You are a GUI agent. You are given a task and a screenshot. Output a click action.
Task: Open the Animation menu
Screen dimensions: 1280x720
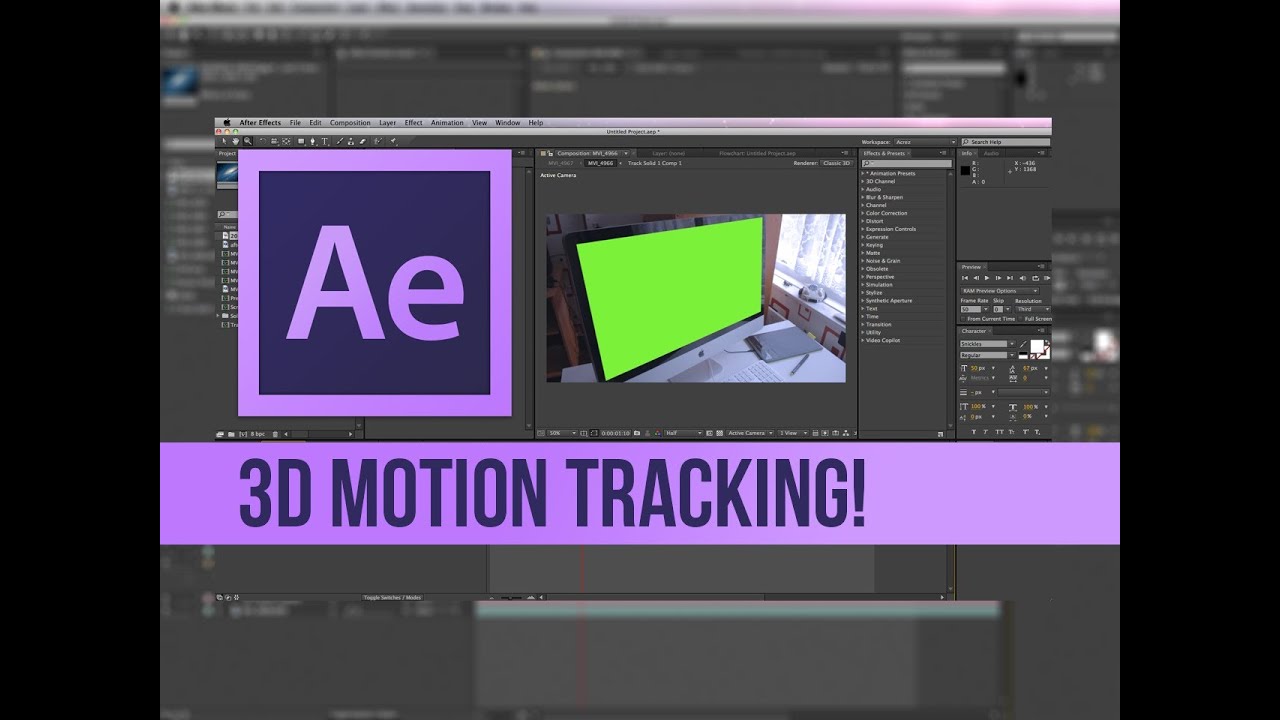pyautogui.click(x=447, y=122)
